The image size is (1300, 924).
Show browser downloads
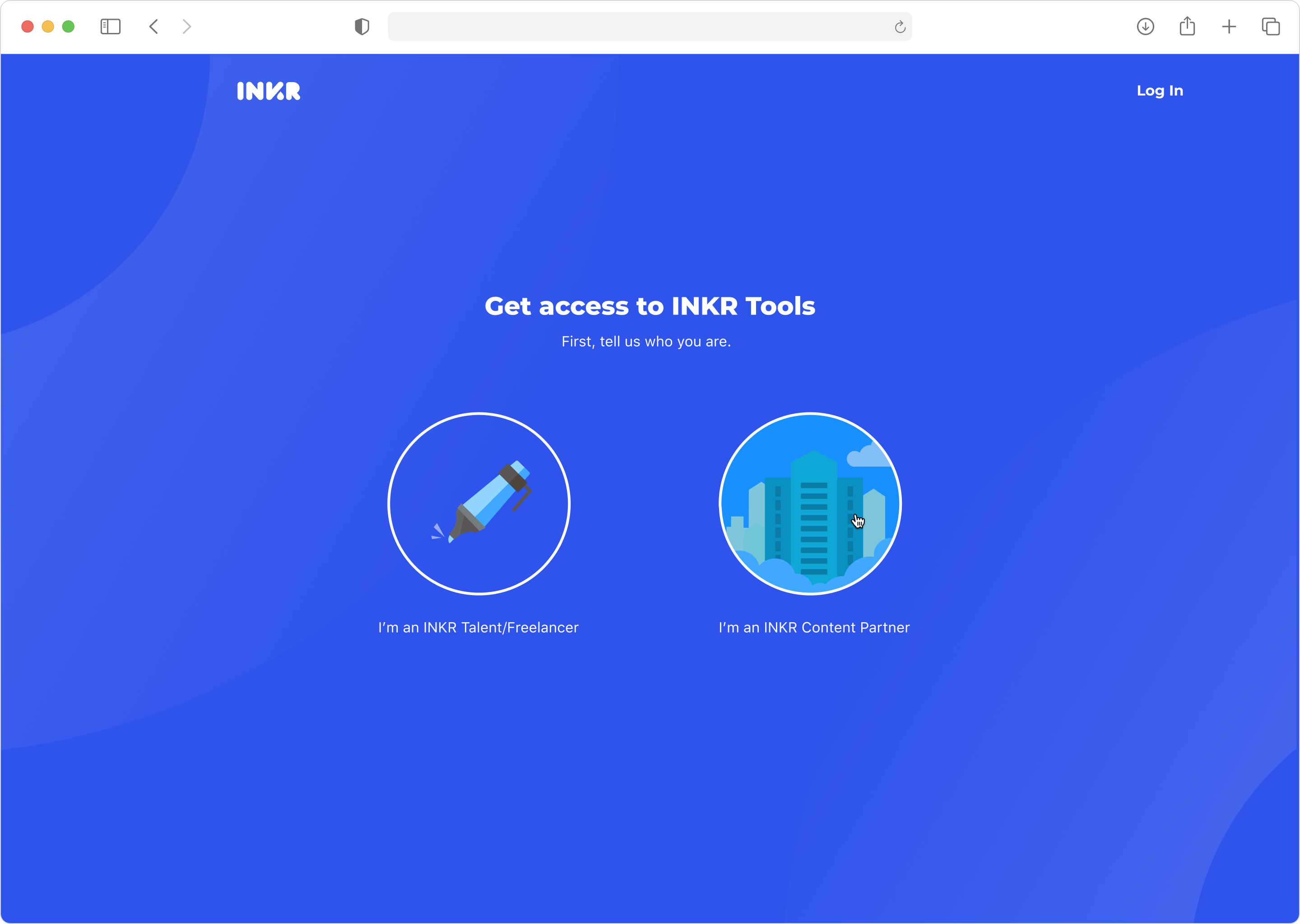1145,27
